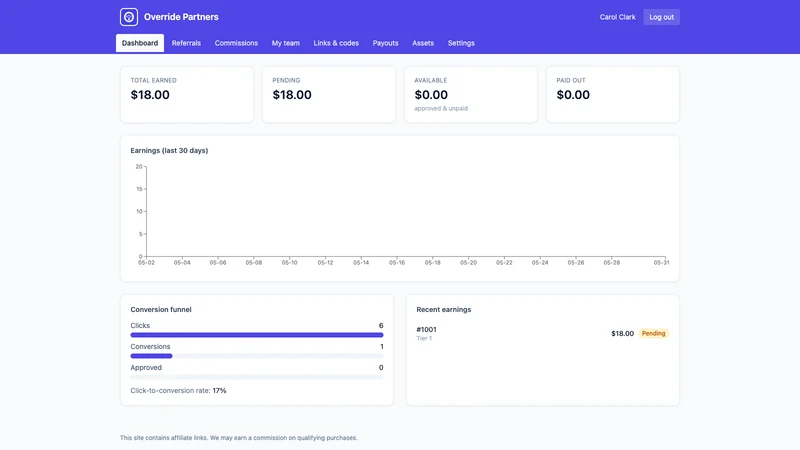Viewport: 800px width, 450px height.
Task: Go to the My team tab
Action: [x=286, y=43]
